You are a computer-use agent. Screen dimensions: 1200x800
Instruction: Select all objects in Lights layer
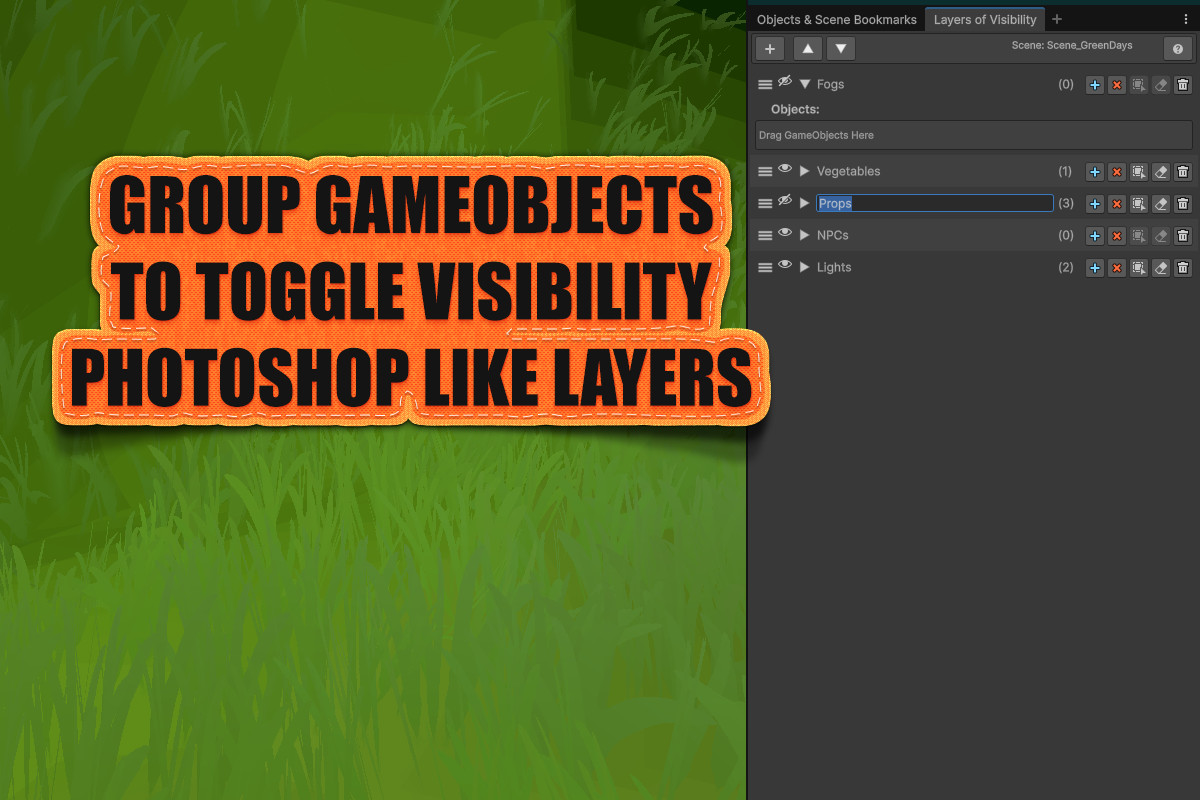[1139, 268]
